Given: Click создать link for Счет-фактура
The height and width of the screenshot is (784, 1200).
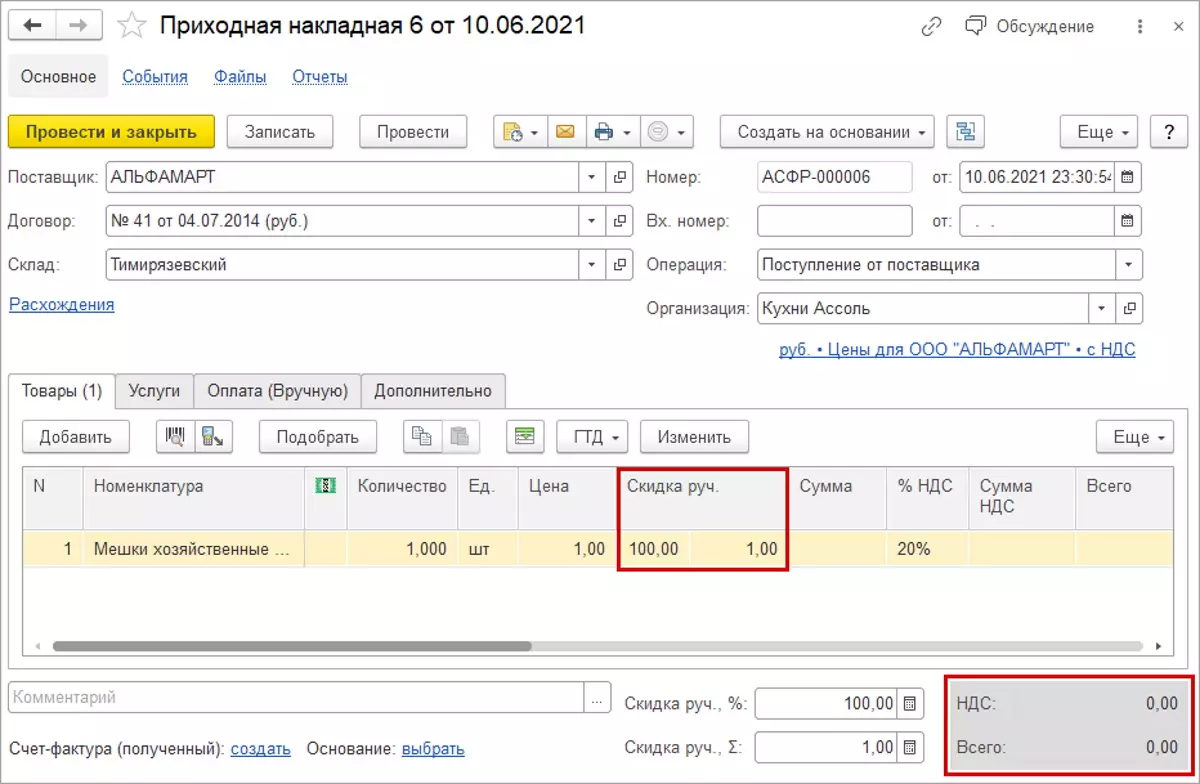Looking at the screenshot, I should (260, 748).
